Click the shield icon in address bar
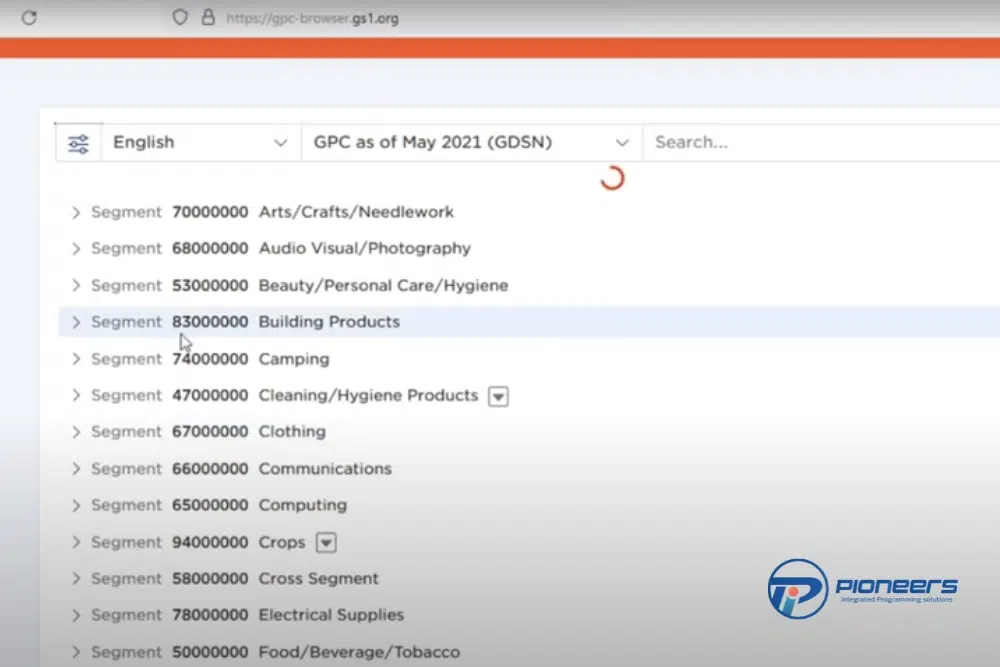The height and width of the screenshot is (667, 1000). (180, 17)
